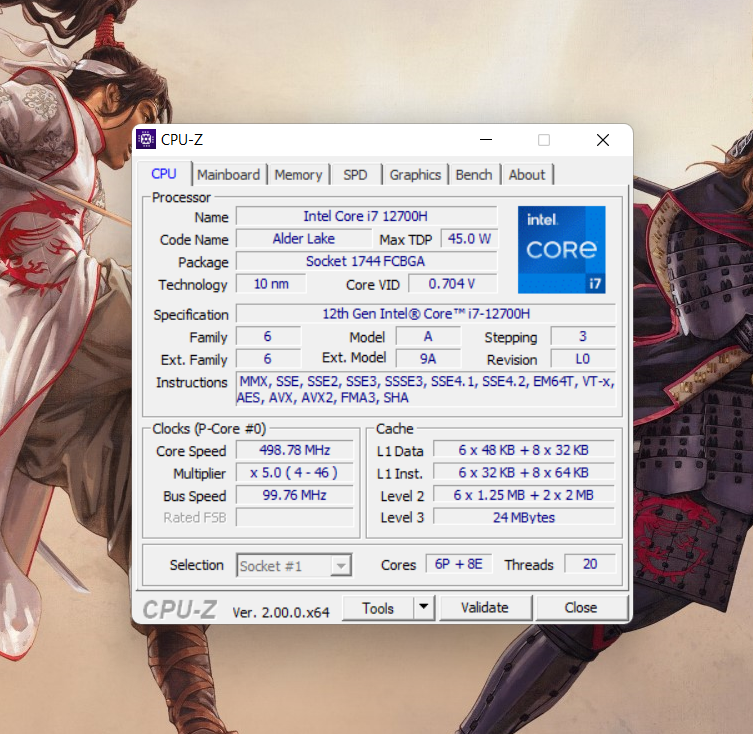Go to the Graphics tab
Image resolution: width=753 pixels, height=734 pixels.
415,175
